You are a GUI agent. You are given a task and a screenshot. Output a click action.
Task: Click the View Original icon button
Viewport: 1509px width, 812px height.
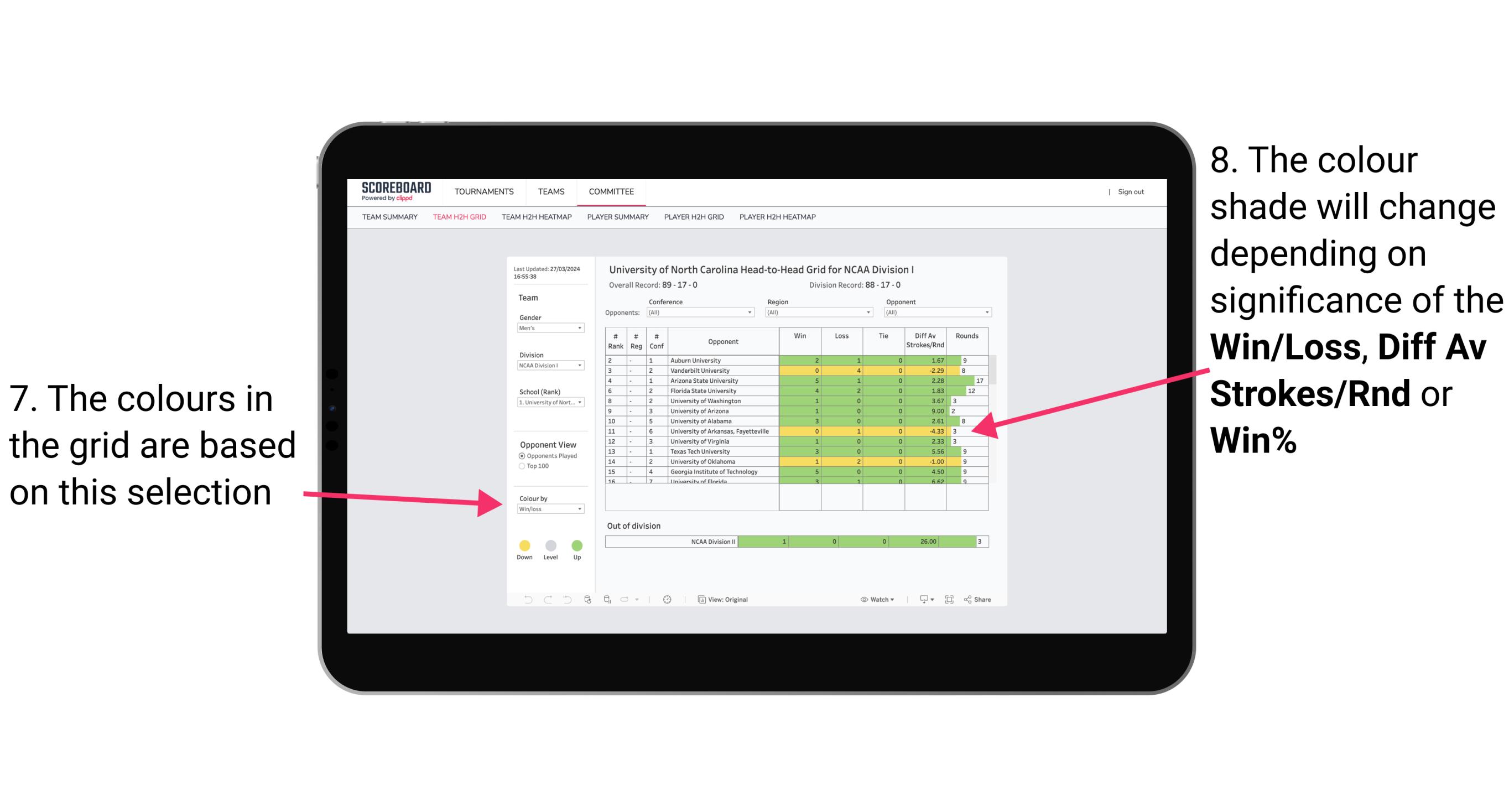[699, 598]
